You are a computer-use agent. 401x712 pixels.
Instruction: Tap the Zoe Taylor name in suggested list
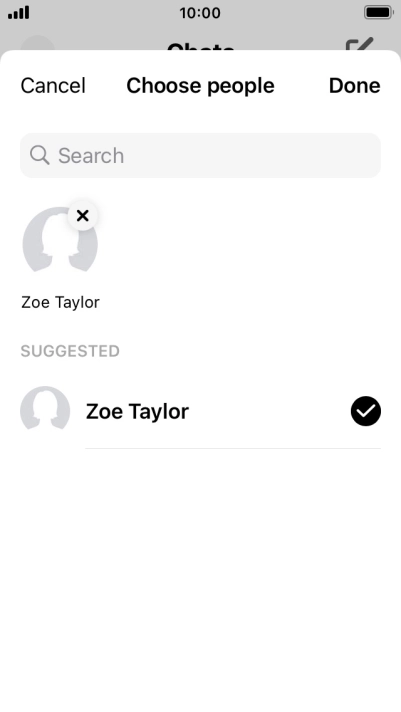pyautogui.click(x=137, y=411)
